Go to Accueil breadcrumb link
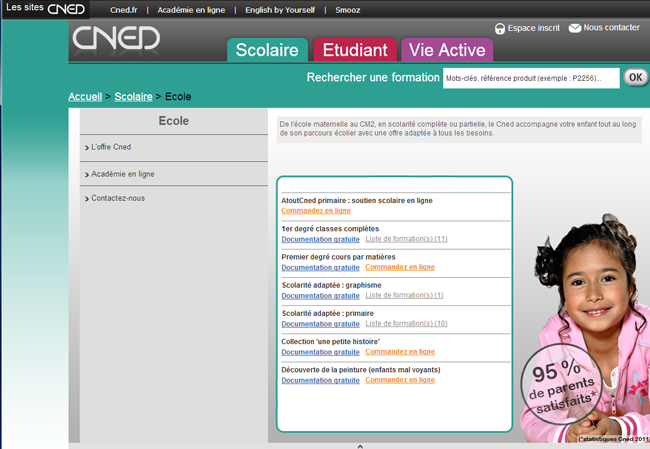Screen dimensions: 650x449 [85, 97]
